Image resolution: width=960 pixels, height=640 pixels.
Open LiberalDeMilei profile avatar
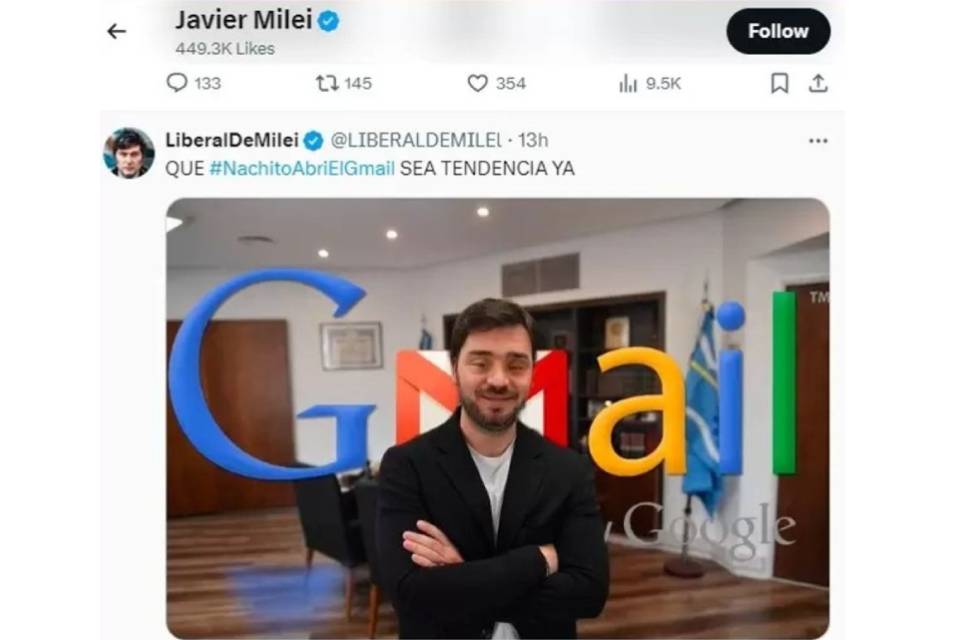(129, 152)
